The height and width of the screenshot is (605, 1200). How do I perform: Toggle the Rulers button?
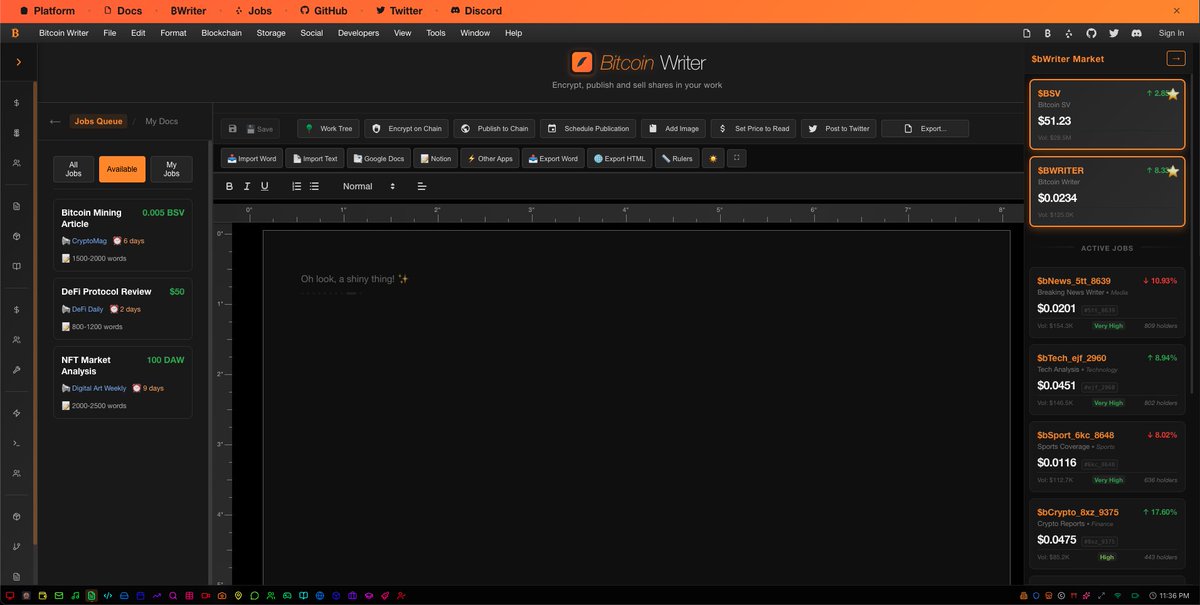pyautogui.click(x=677, y=158)
